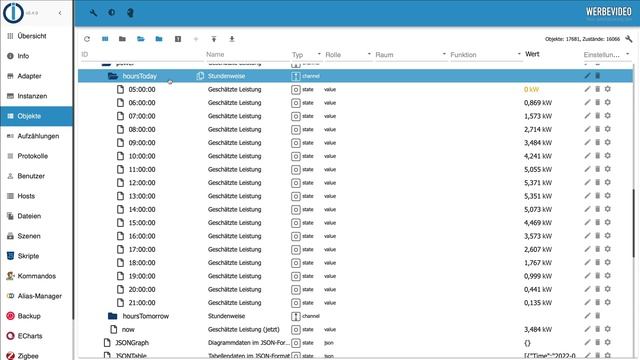This screenshot has height=360, width=640.
Task: Open Aufzählungen page
Action: (37, 136)
